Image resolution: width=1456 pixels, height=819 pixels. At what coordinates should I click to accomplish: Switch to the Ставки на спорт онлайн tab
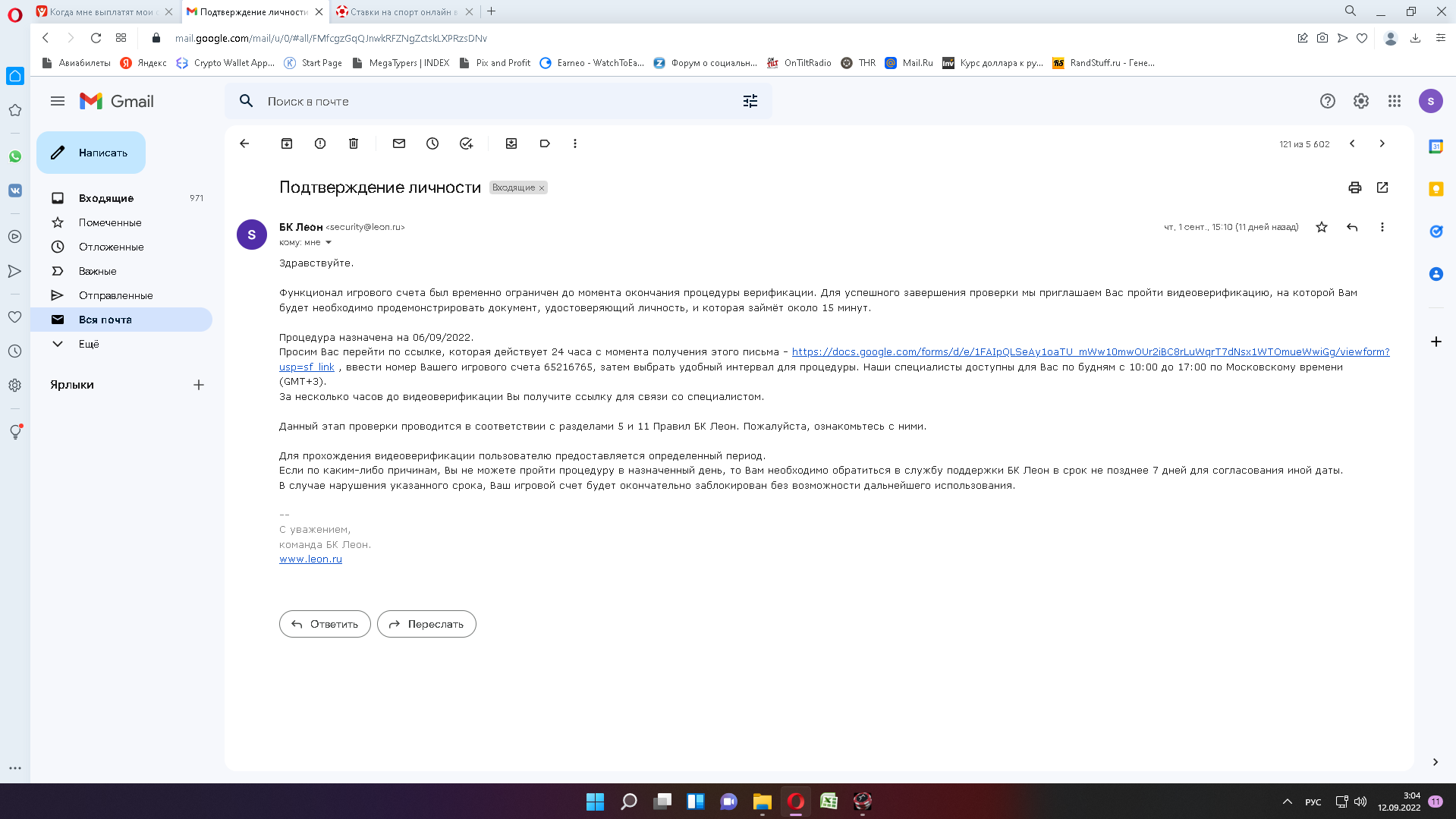(402, 11)
